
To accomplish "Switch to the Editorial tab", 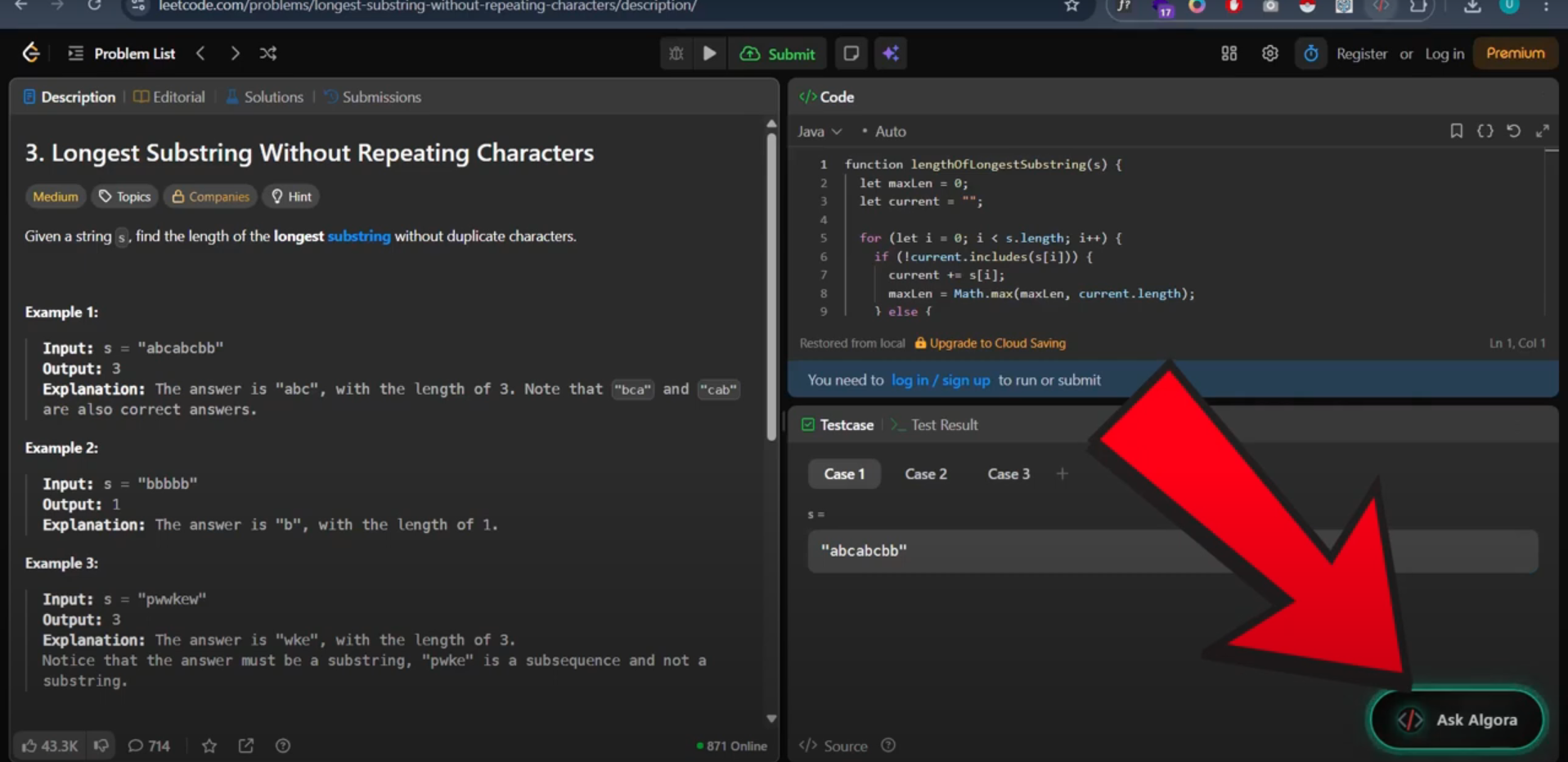I will 169,96.
